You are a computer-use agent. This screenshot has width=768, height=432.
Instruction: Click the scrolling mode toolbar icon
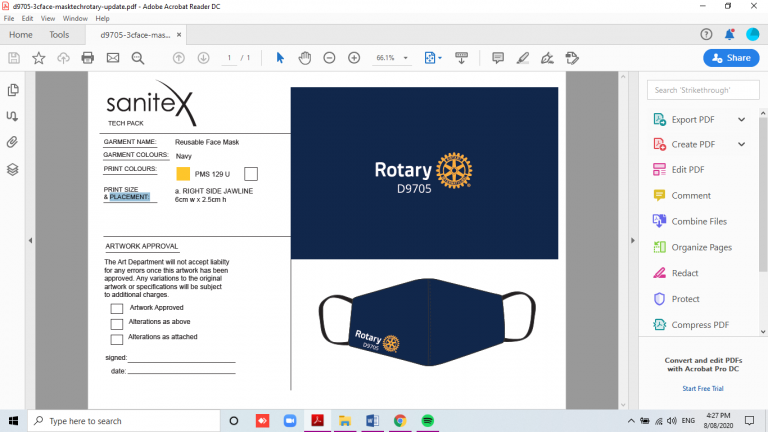pyautogui.click(x=461, y=58)
